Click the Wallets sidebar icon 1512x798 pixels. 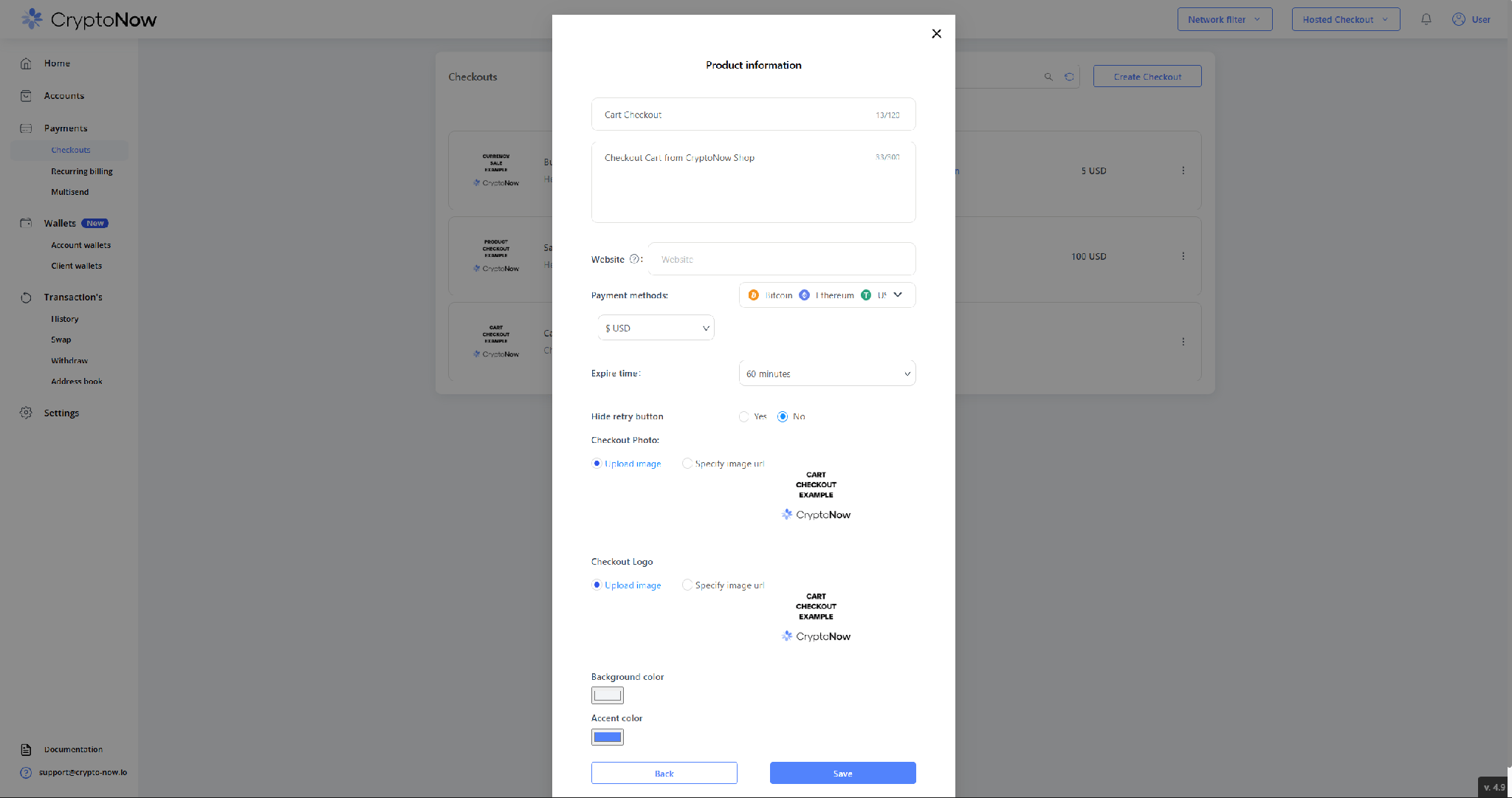[x=26, y=223]
